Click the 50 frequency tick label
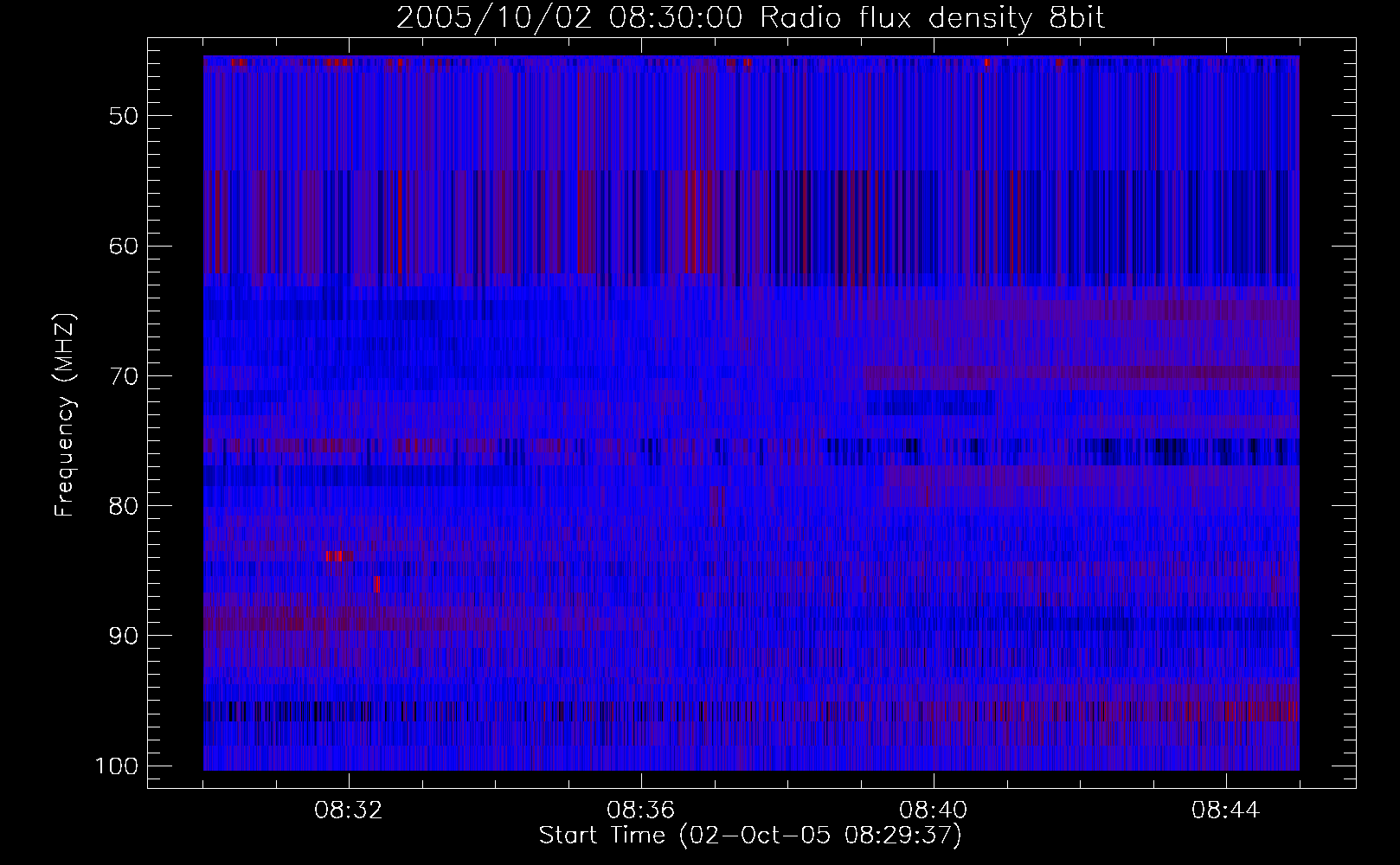This screenshot has width=1400, height=865. 123,116
